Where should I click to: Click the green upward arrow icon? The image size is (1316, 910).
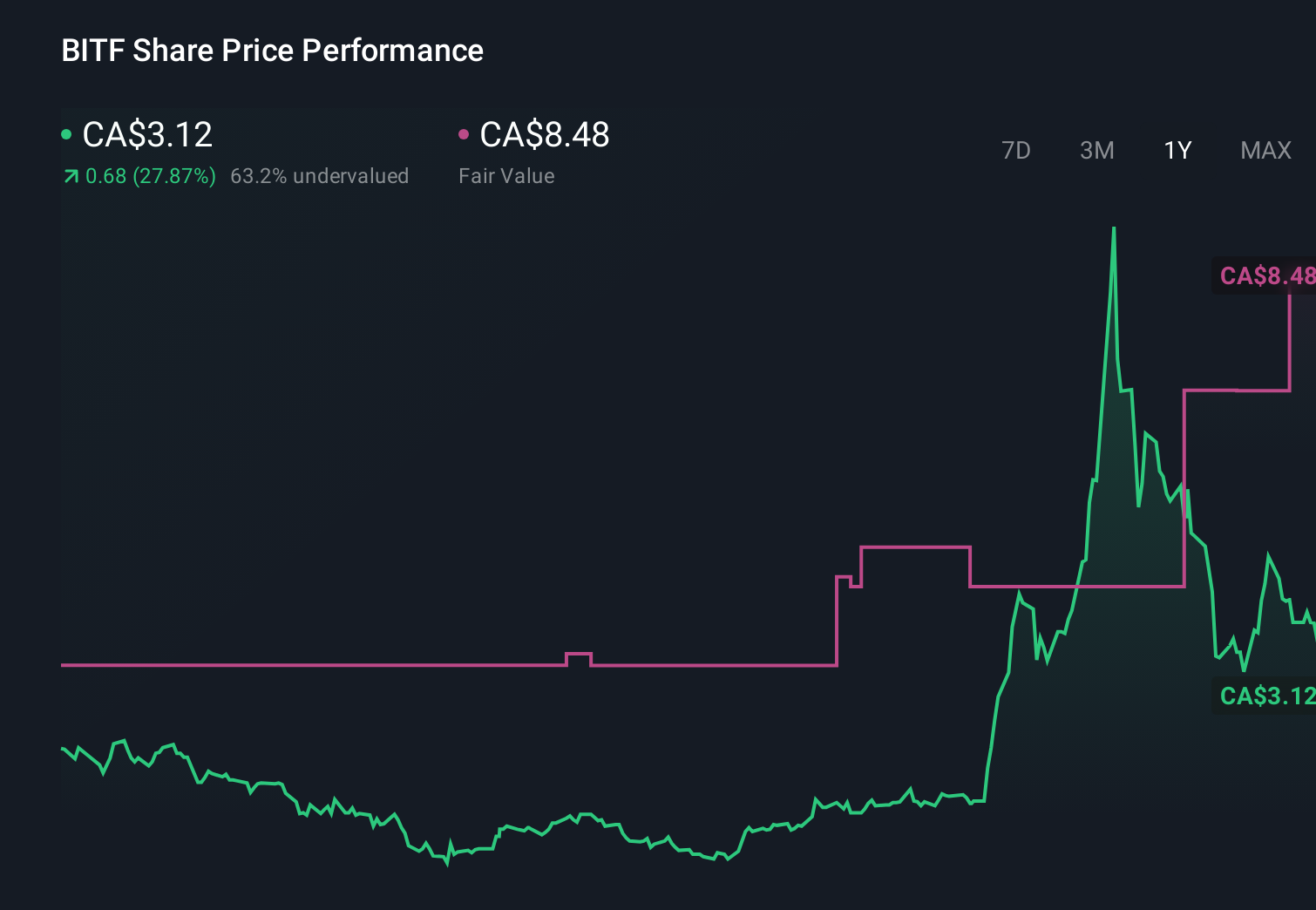pos(71,177)
